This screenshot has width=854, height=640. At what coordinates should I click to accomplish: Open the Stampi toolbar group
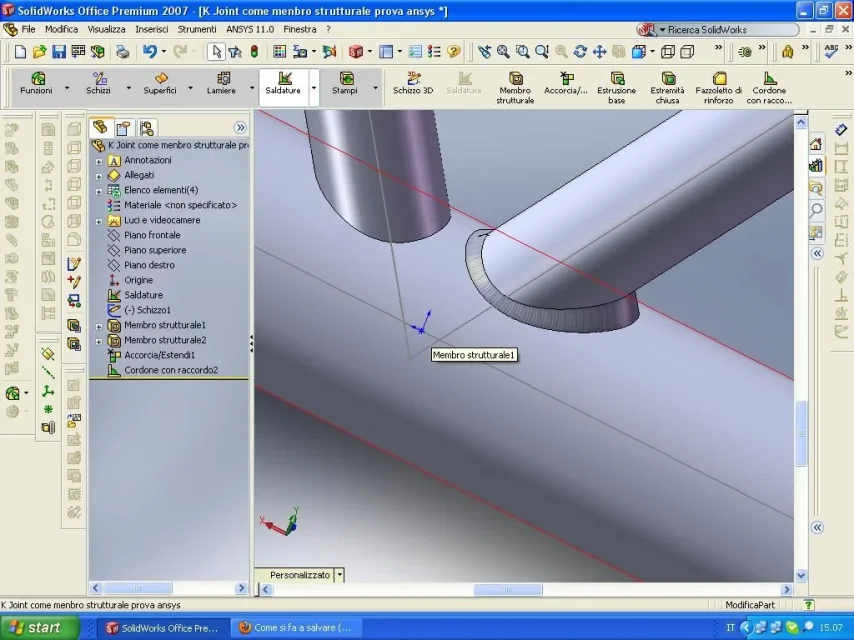click(345, 83)
